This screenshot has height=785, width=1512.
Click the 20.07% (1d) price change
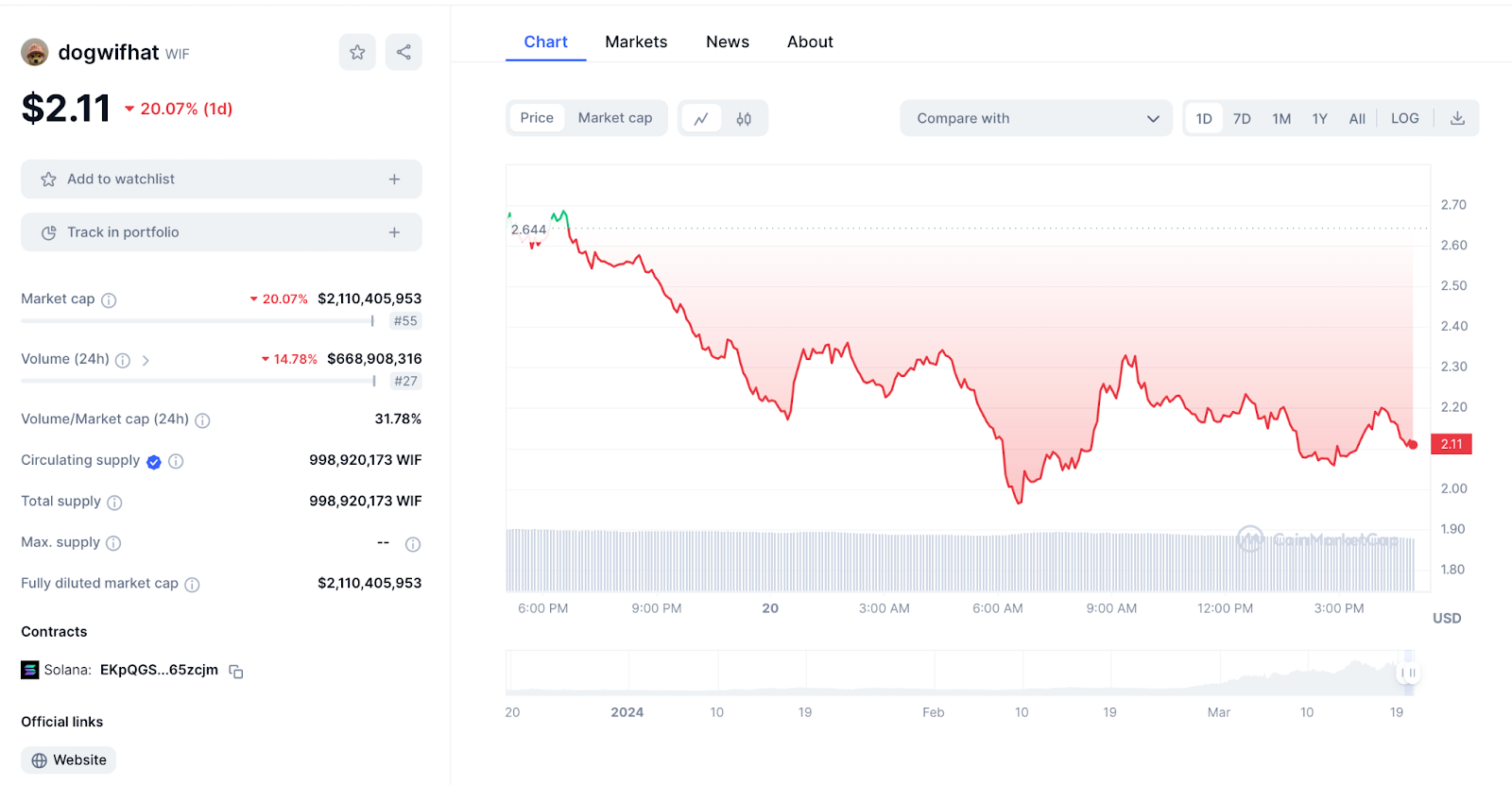pyautogui.click(x=179, y=109)
